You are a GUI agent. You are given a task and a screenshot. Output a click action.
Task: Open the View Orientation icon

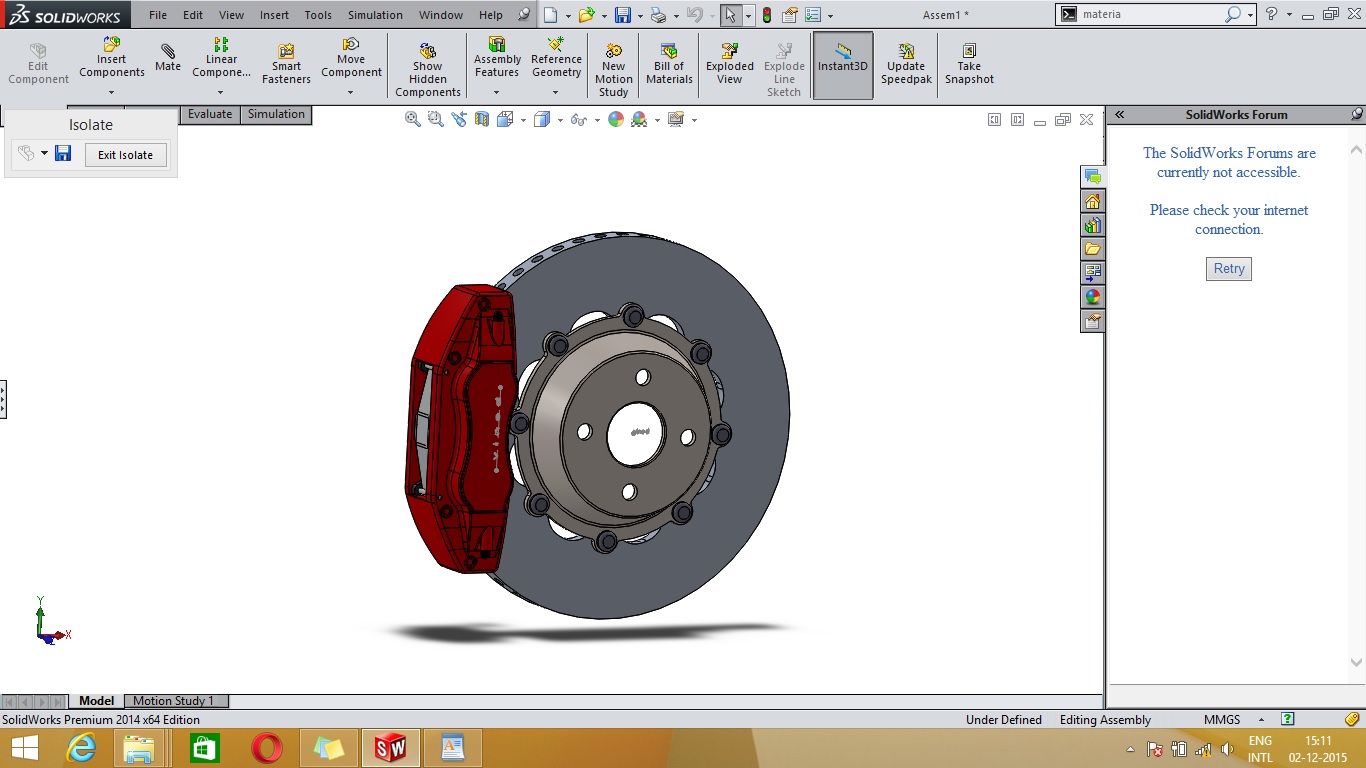pos(505,119)
